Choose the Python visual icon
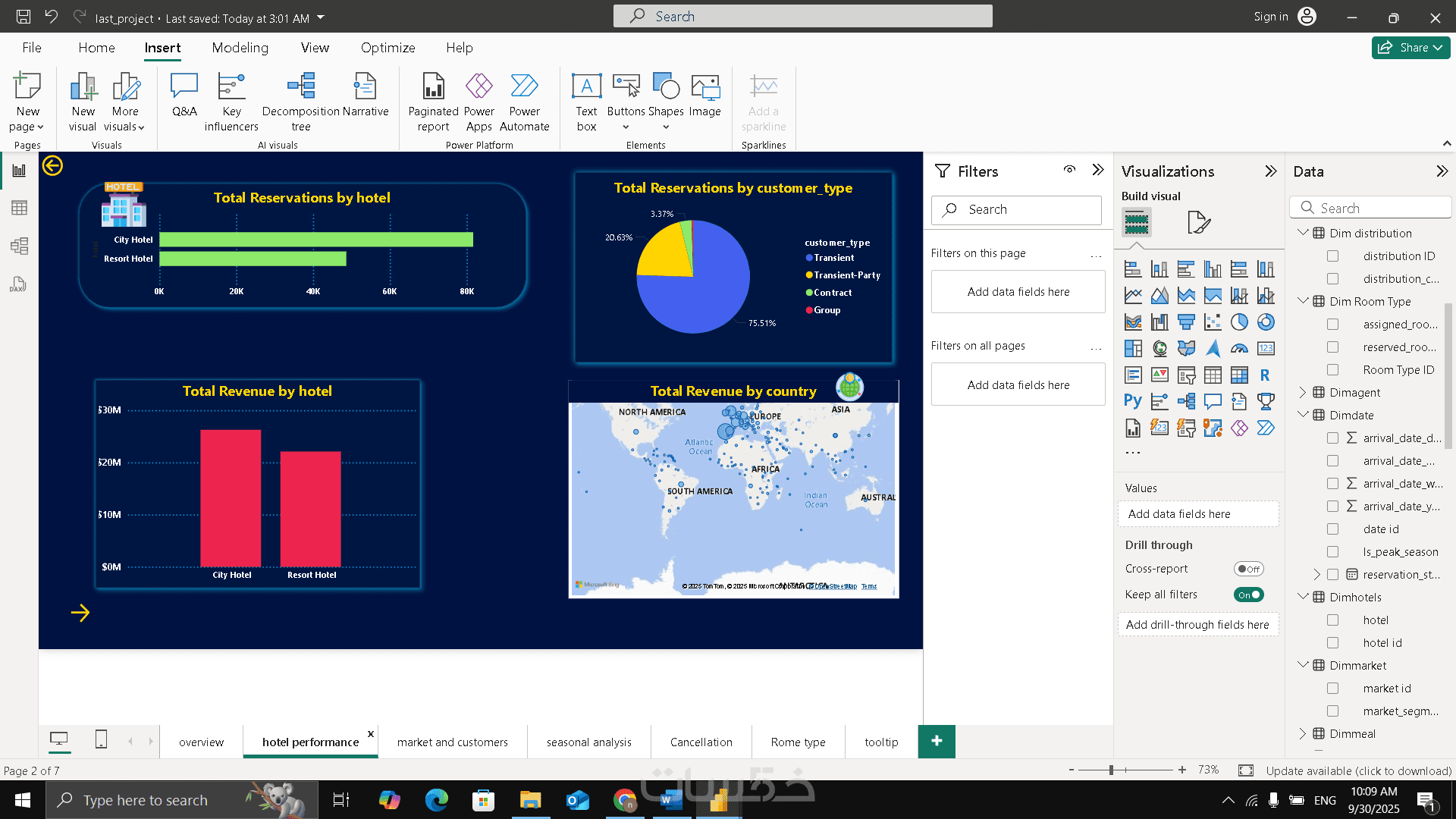 click(x=1133, y=401)
